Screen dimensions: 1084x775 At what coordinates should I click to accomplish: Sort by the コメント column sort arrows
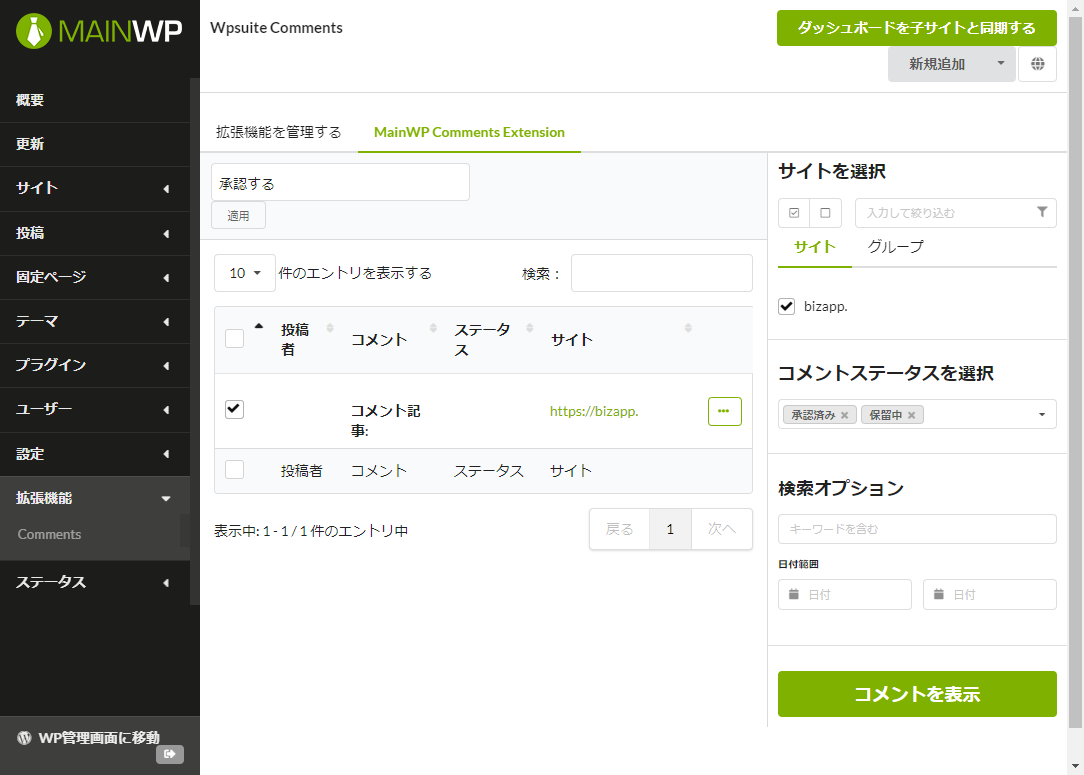pos(433,328)
